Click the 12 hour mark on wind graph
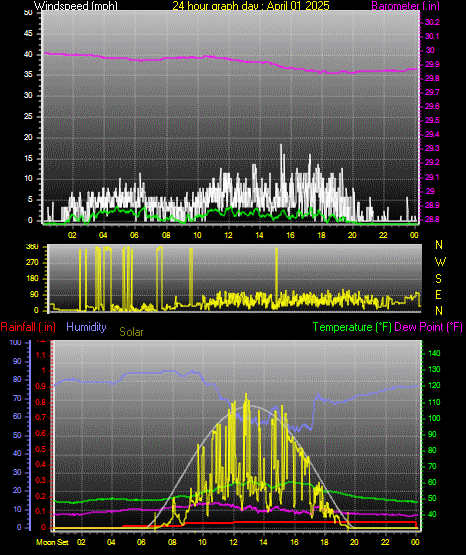 tap(228, 235)
